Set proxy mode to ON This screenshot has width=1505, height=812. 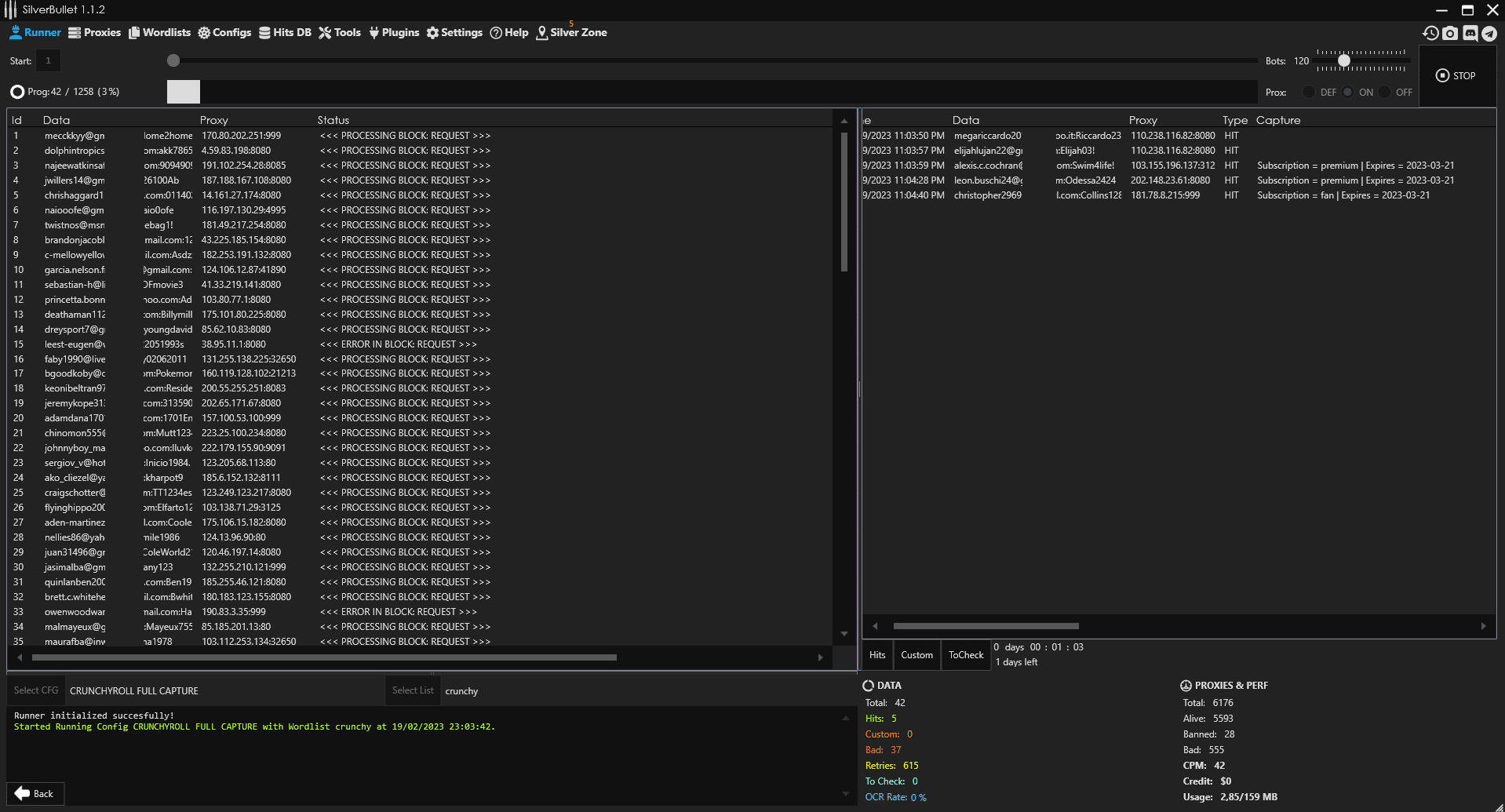[x=1348, y=92]
